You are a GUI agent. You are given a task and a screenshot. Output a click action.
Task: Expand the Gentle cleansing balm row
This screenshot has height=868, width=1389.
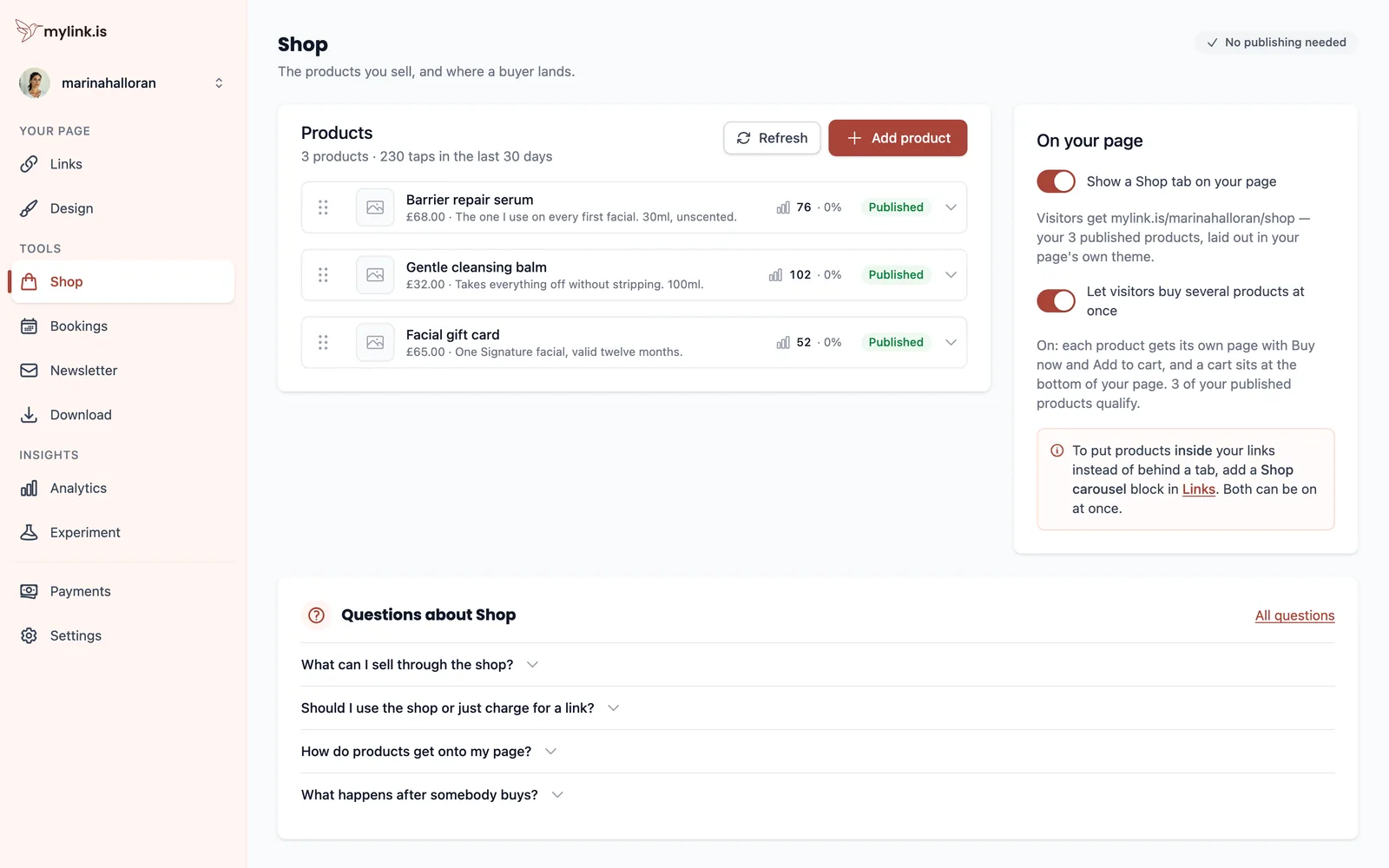pyautogui.click(x=951, y=275)
